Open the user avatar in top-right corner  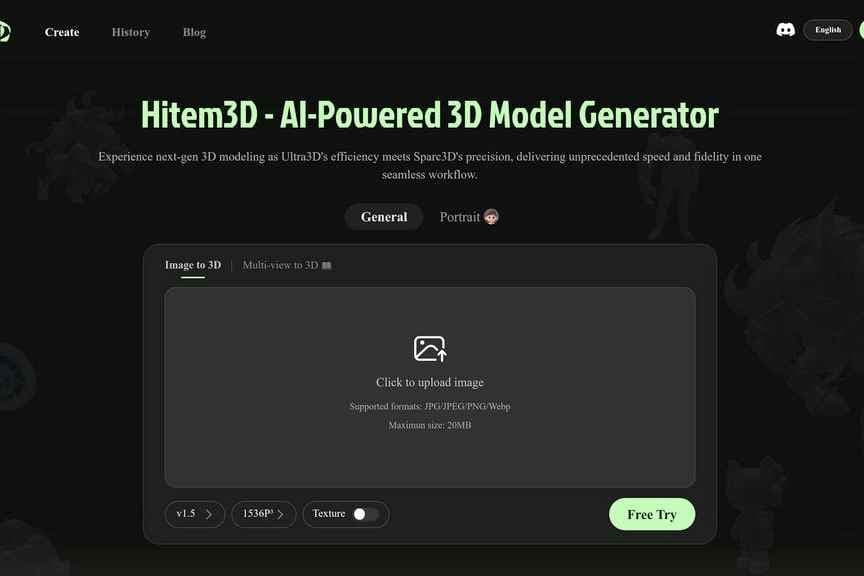859,30
